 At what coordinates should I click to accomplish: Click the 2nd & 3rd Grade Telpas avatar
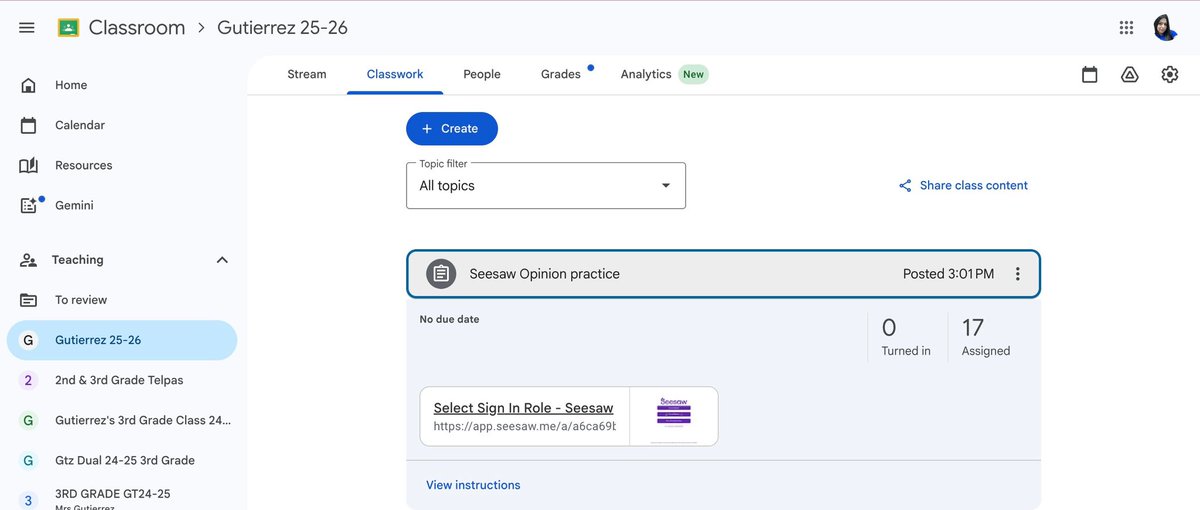coord(28,380)
